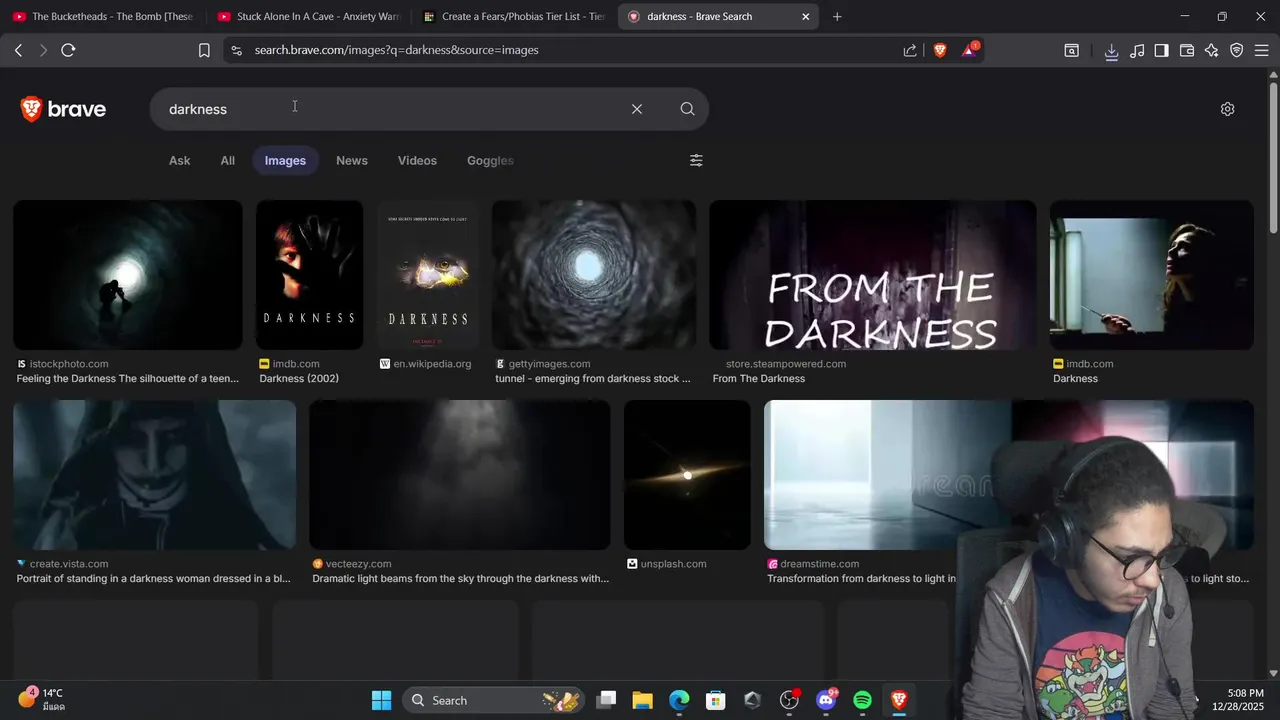Image resolution: width=1280 pixels, height=720 pixels.
Task: Bookmark this page with the bookmark icon
Action: (x=204, y=50)
